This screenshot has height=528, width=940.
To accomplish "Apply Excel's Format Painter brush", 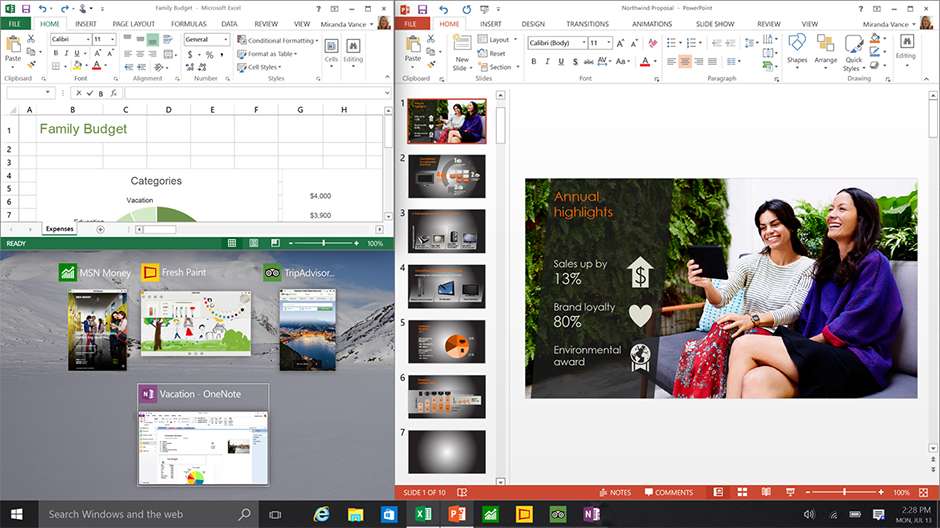I will (x=31, y=65).
